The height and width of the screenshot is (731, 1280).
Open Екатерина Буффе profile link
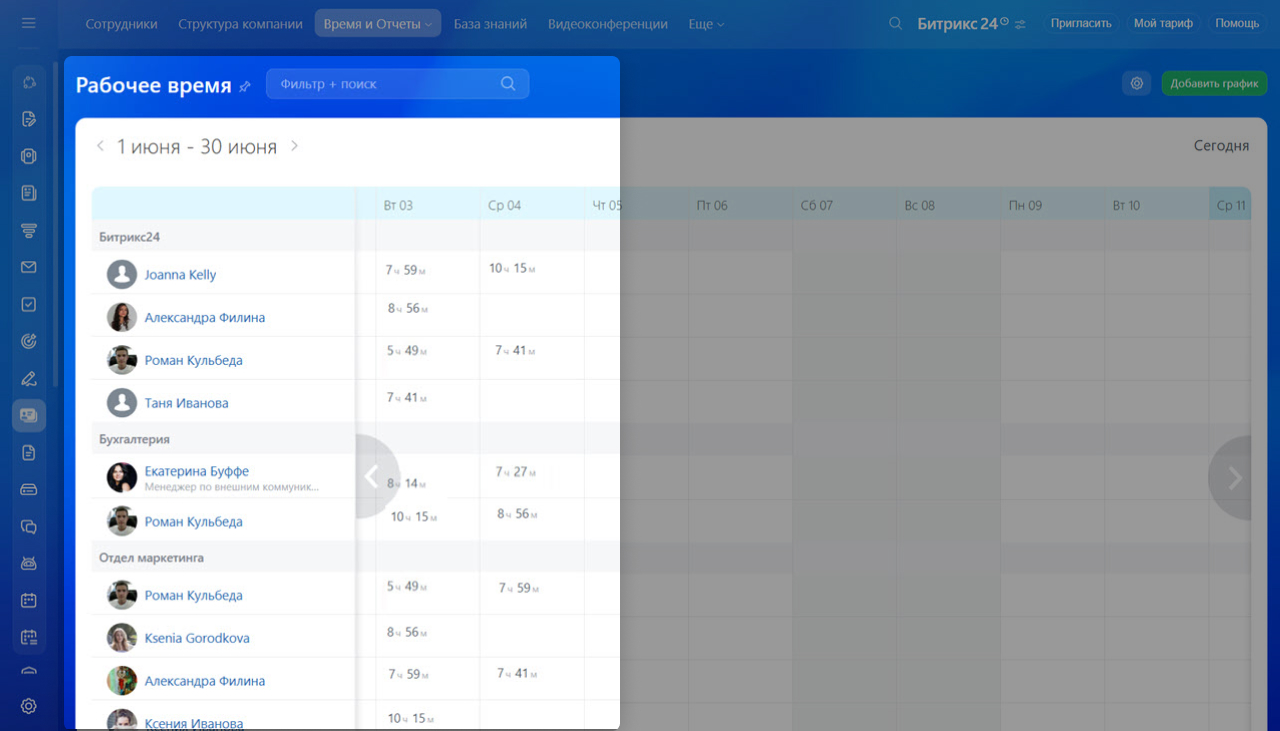point(197,471)
